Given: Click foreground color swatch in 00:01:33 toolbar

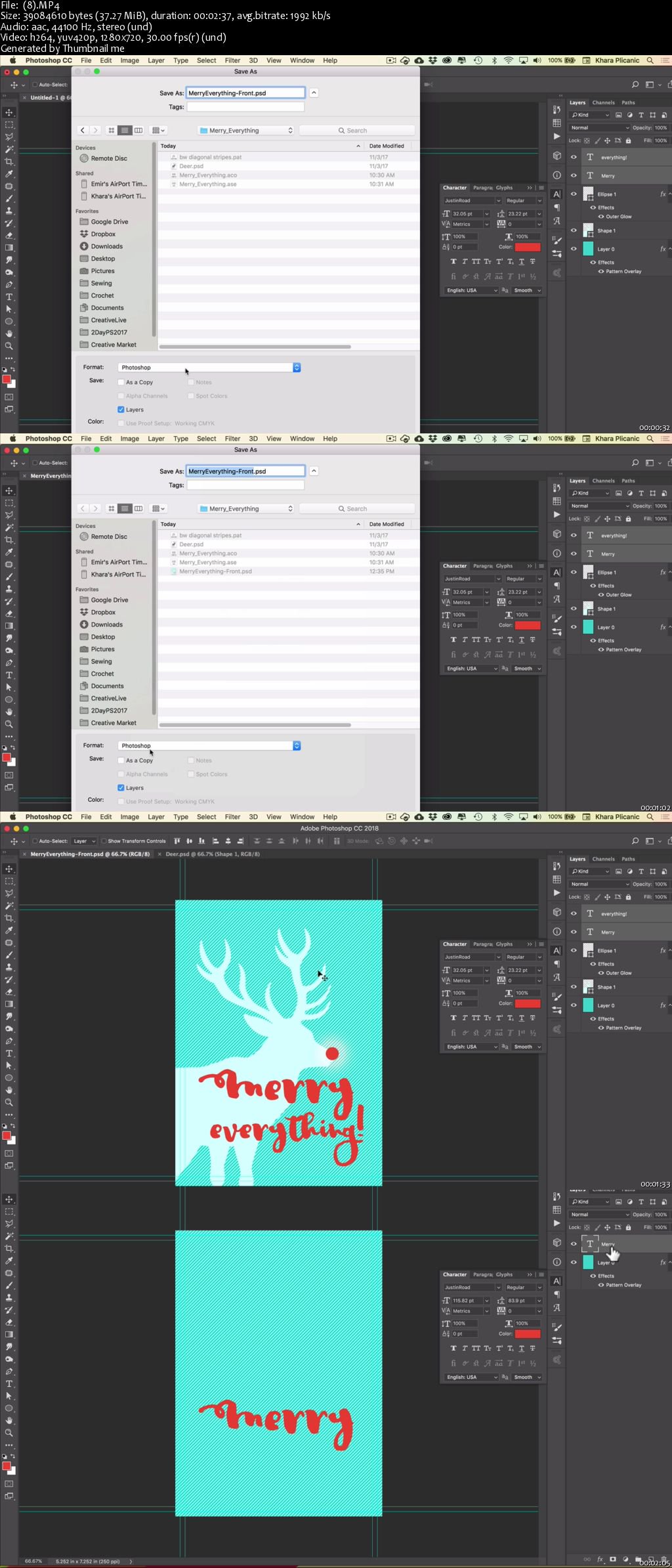Looking at the screenshot, I should 7,1135.
